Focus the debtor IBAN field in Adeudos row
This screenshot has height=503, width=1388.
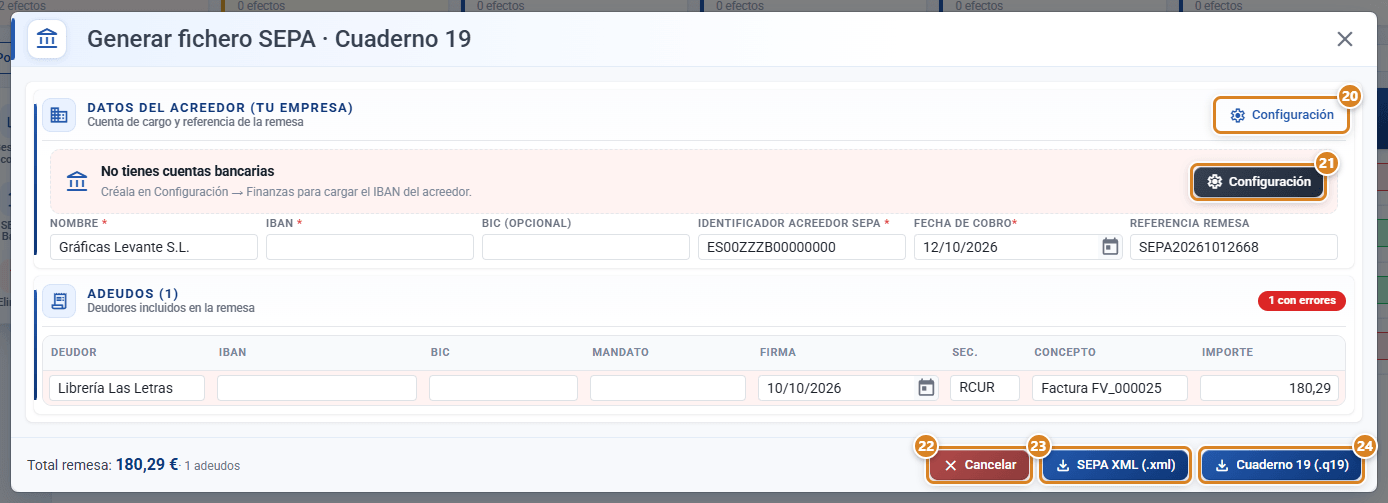coord(317,388)
